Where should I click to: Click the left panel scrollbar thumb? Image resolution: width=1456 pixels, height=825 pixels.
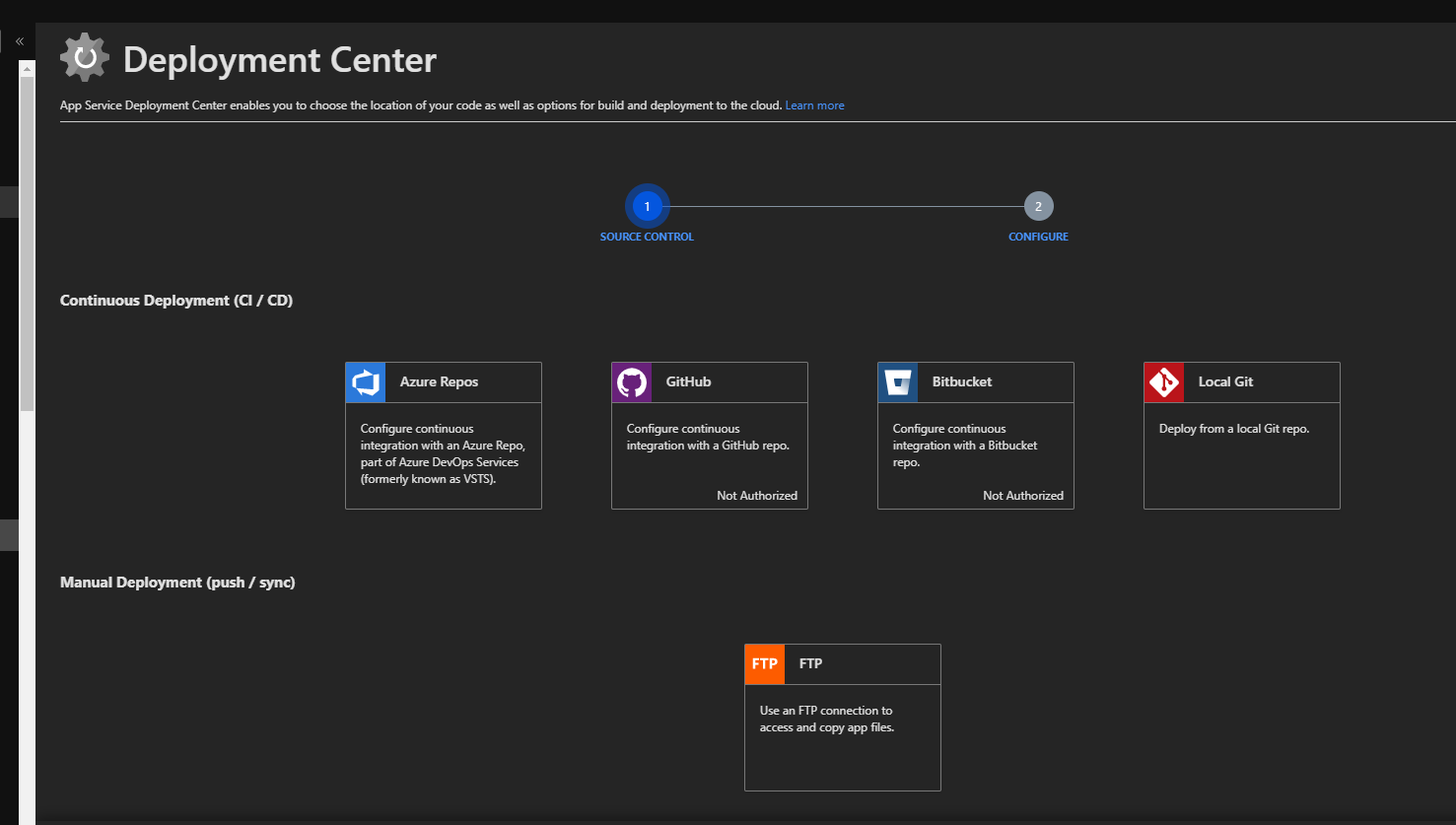[x=27, y=241]
